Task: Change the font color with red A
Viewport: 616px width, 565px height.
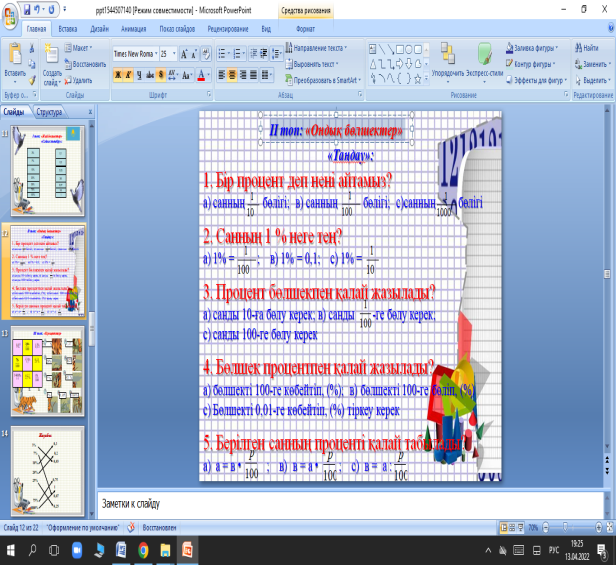Action: tap(201, 75)
